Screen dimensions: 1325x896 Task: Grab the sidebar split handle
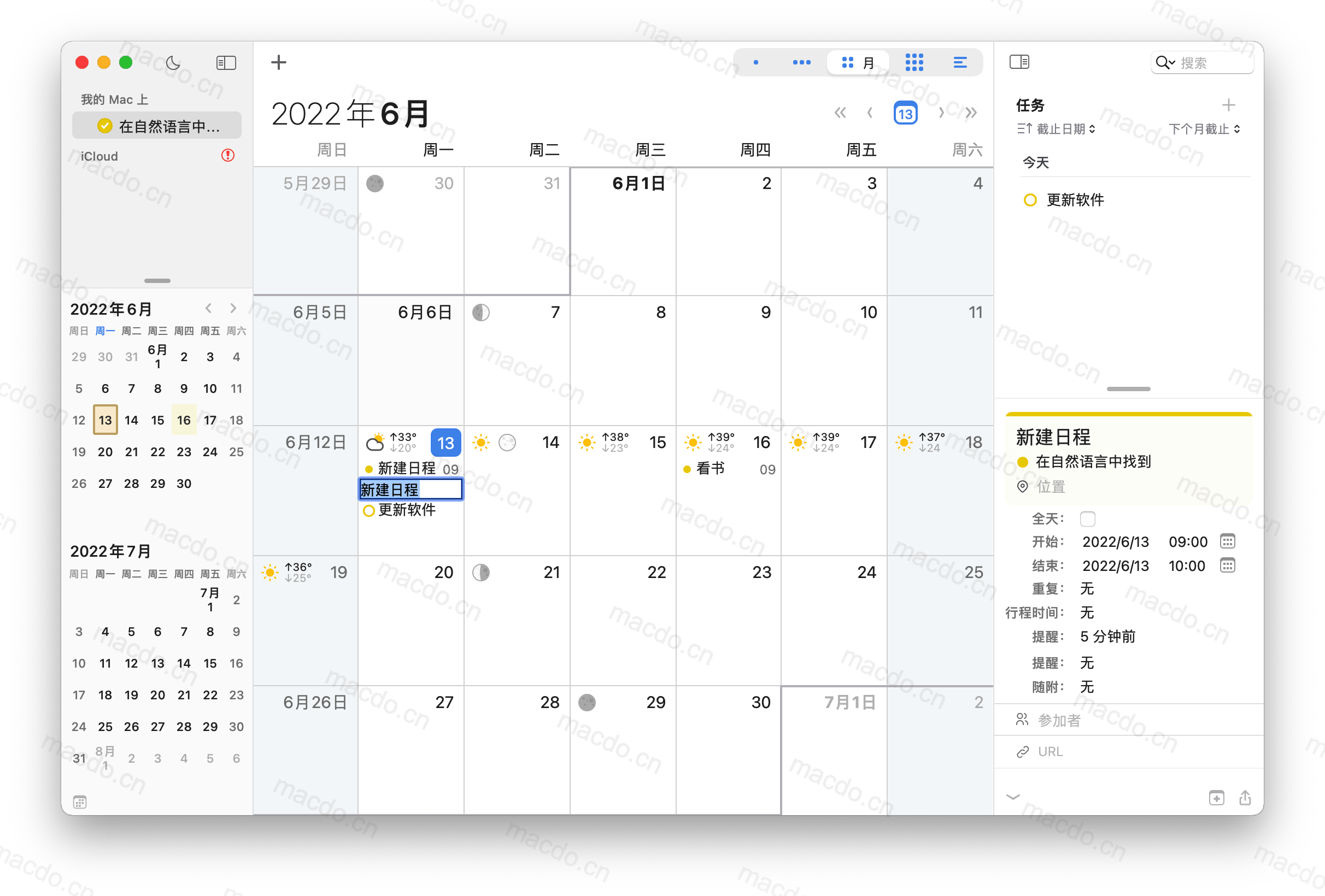click(x=157, y=280)
